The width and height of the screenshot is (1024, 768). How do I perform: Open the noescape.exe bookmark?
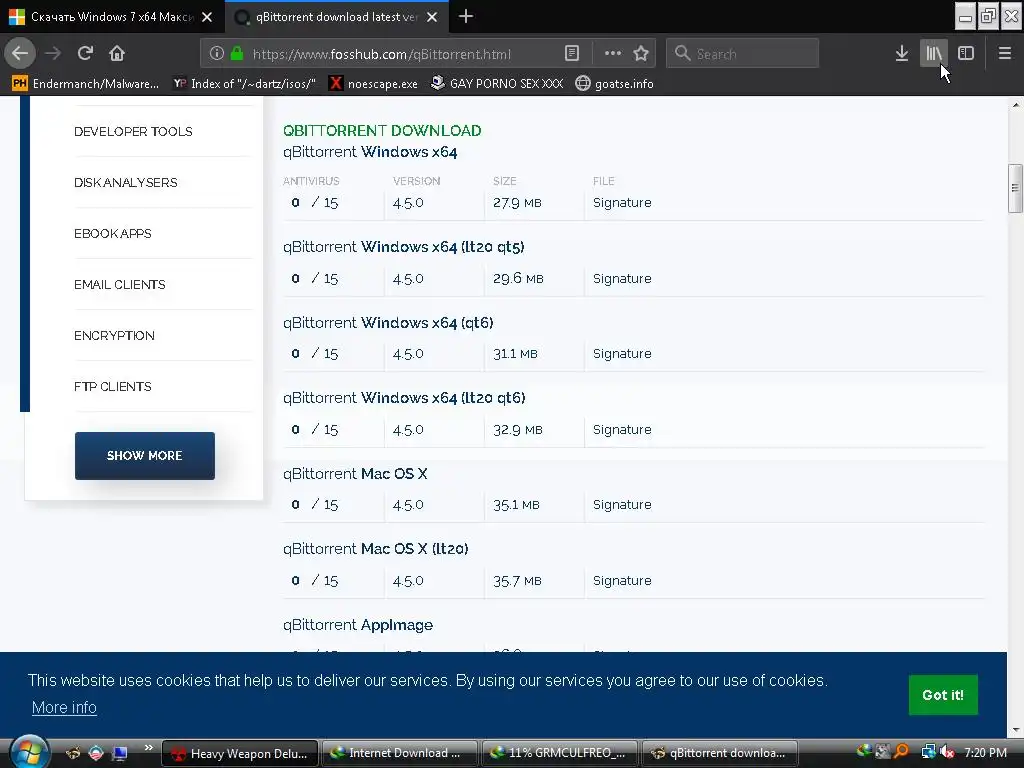click(x=373, y=84)
